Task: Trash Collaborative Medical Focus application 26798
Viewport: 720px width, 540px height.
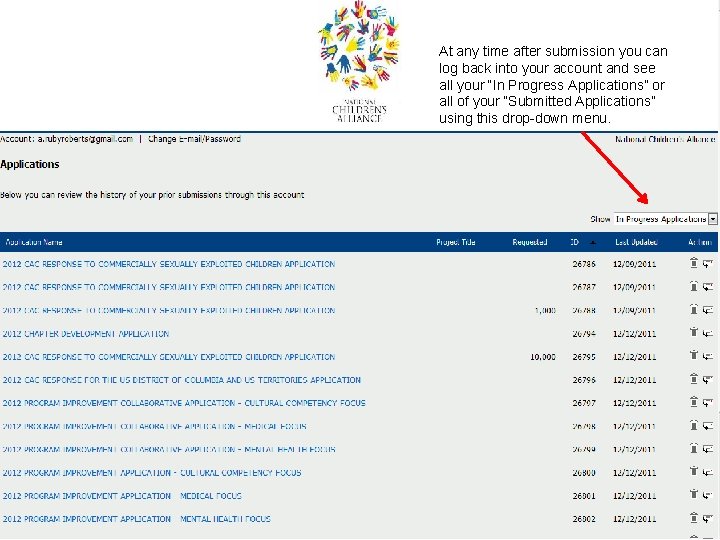Action: click(x=693, y=425)
